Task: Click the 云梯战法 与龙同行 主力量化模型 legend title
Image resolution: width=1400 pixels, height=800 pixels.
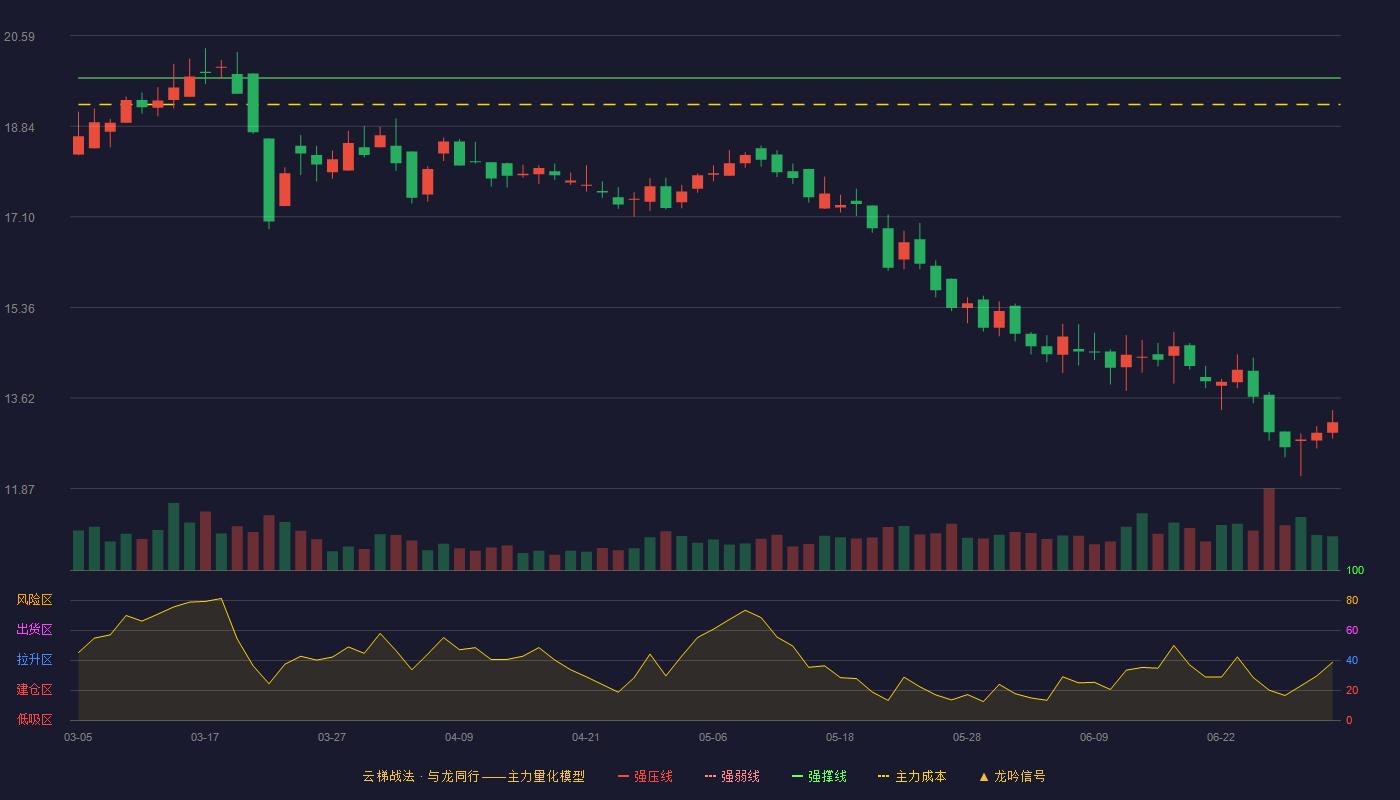Action: [474, 776]
